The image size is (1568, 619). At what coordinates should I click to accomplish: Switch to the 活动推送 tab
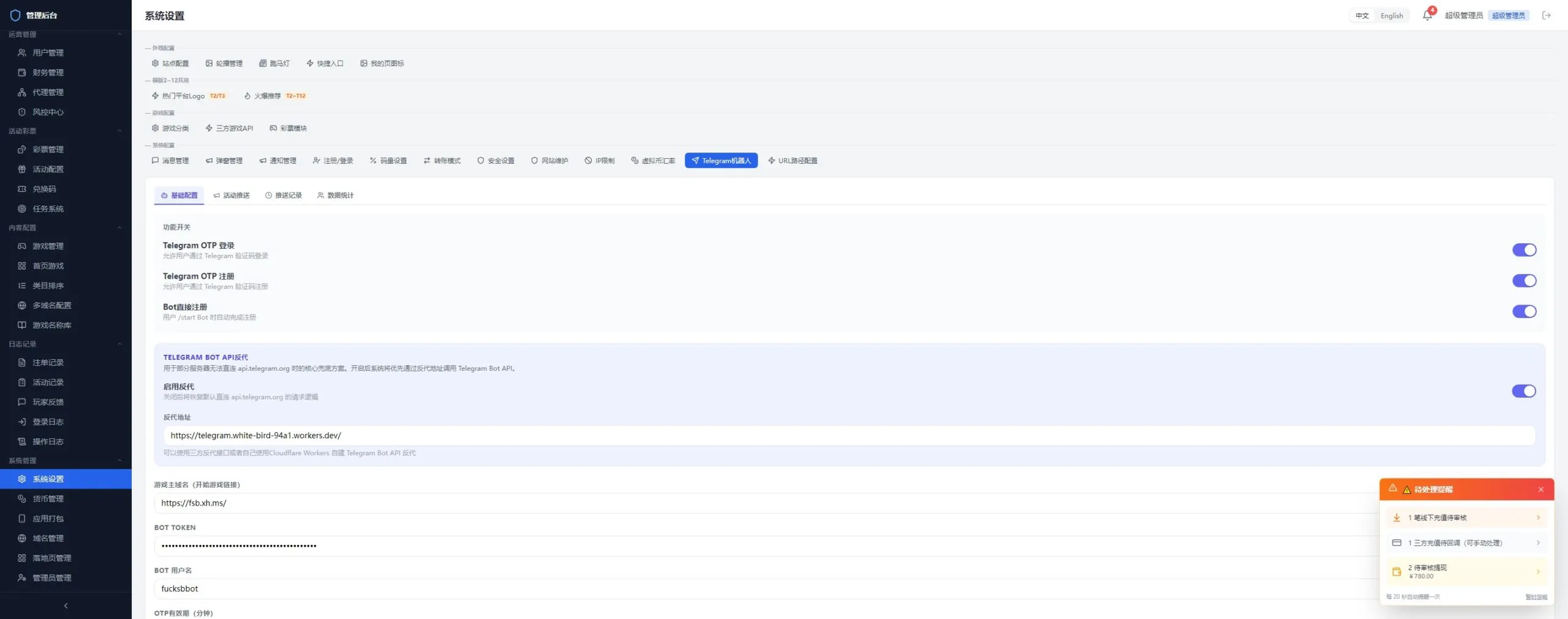[x=232, y=196]
